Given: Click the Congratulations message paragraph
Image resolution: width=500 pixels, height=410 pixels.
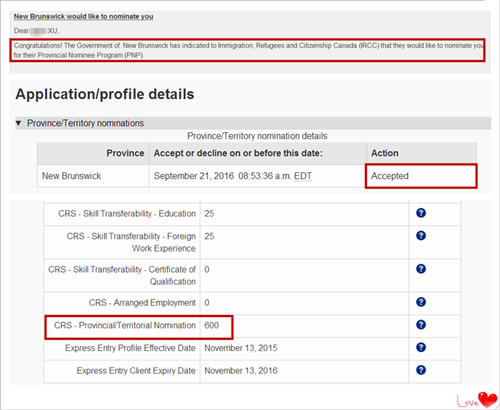Looking at the screenshot, I should pos(249,50).
